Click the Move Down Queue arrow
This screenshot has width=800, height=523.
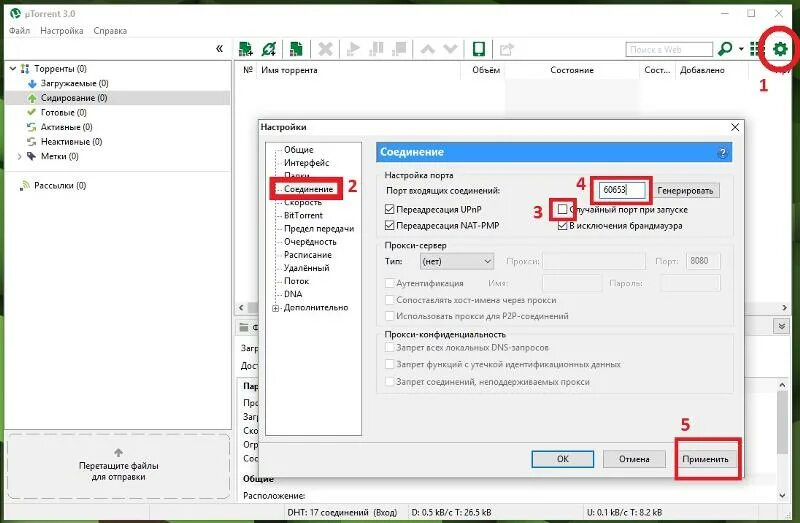[450, 49]
